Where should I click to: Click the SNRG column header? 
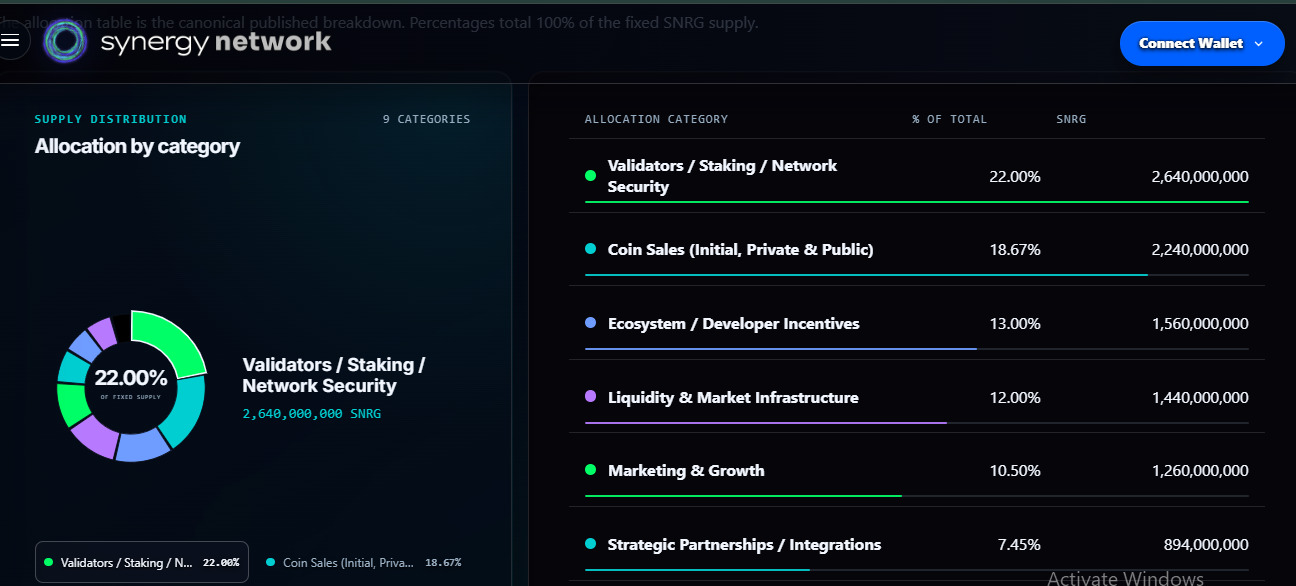click(1071, 119)
